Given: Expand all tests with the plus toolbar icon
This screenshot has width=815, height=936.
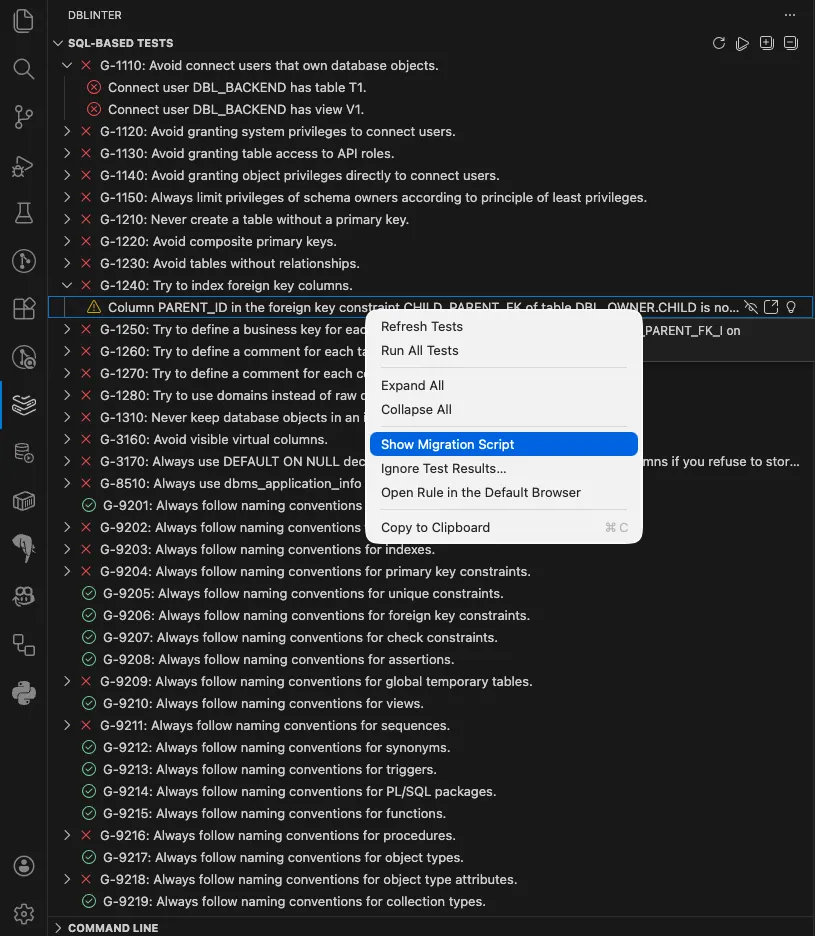Looking at the screenshot, I should [x=765, y=43].
